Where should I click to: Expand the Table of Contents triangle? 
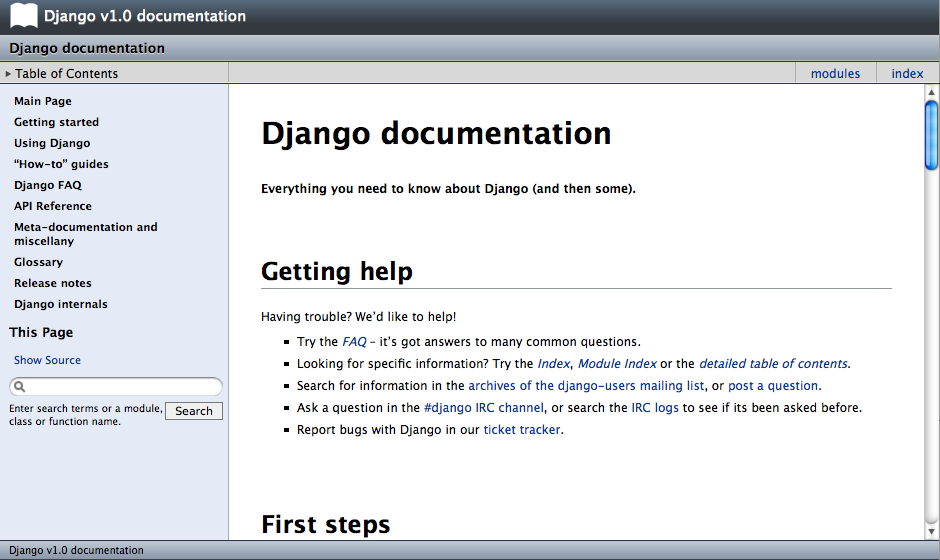[8, 73]
